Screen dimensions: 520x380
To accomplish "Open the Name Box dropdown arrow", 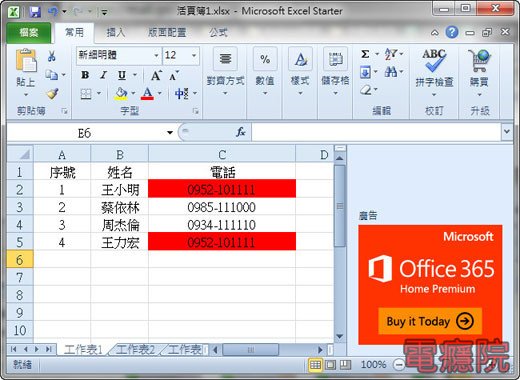I will click(x=170, y=133).
